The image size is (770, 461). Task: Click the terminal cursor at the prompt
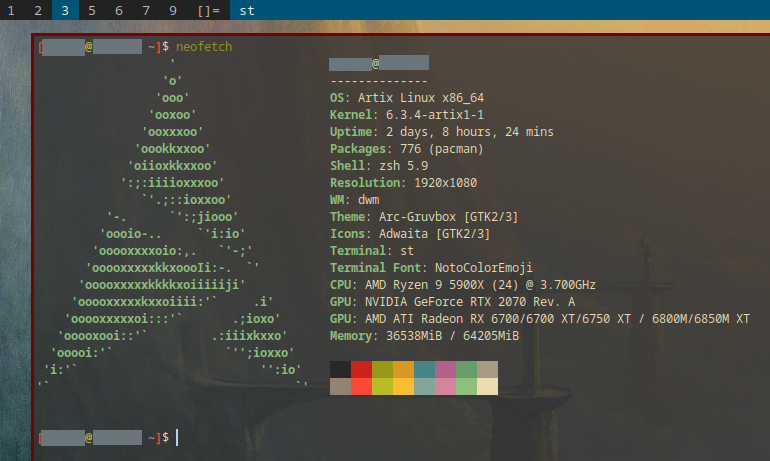pos(177,437)
